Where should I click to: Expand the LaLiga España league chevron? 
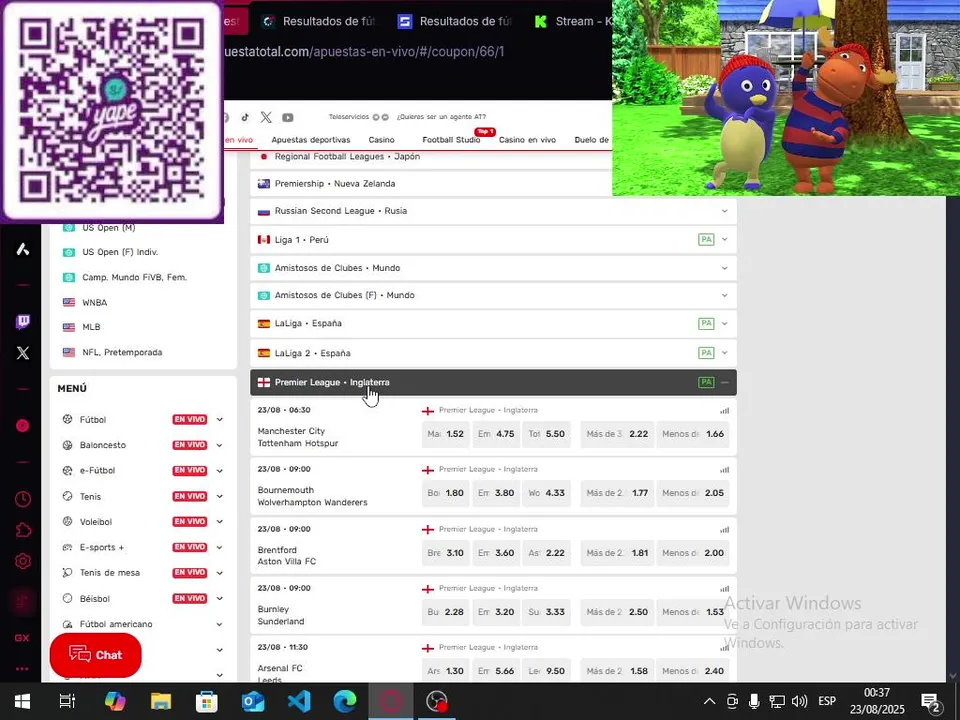click(x=724, y=323)
